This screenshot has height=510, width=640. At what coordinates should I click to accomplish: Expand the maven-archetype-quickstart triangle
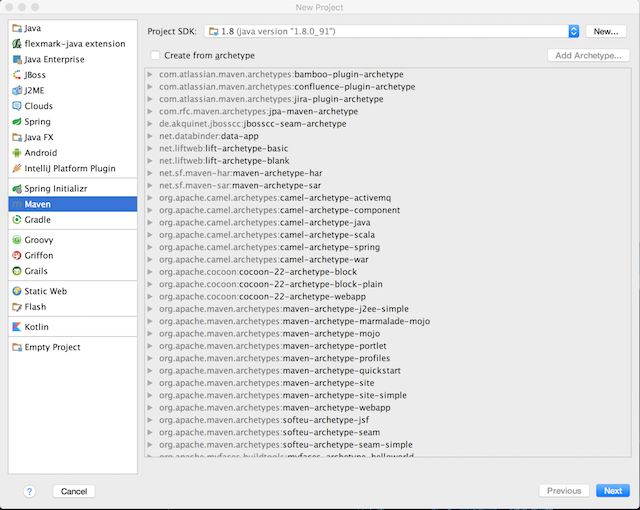(150, 370)
